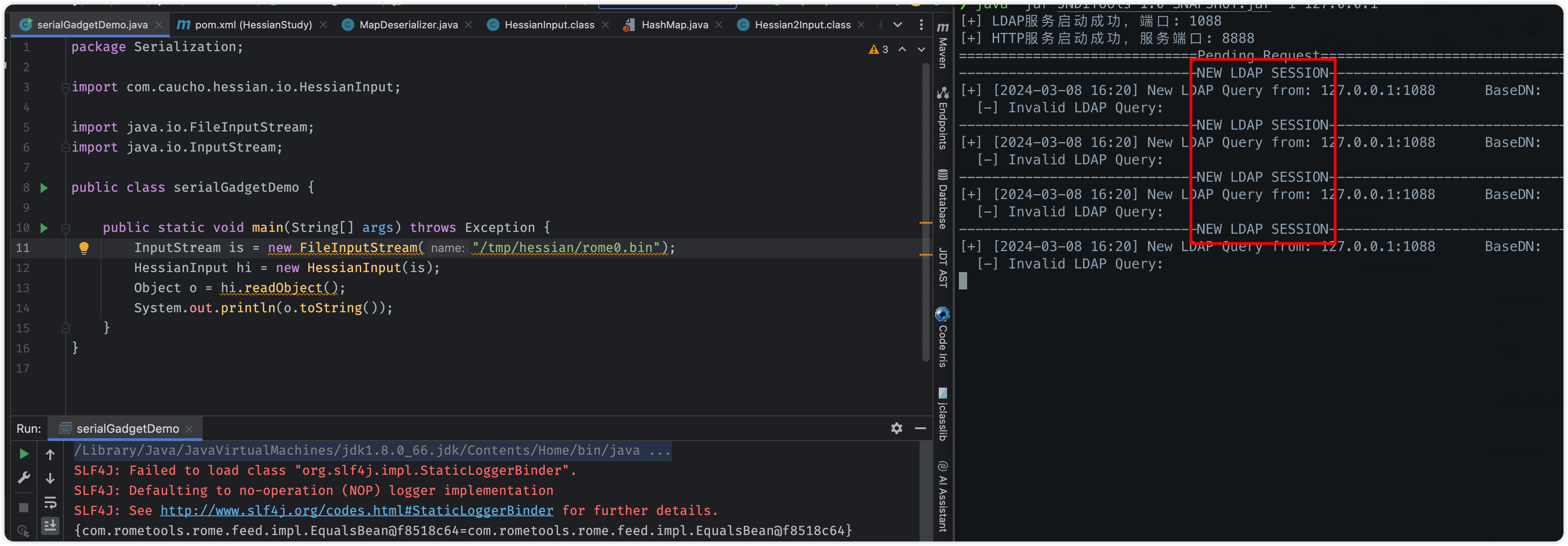
Task: Open the Code Iris side panel
Action: pos(942,337)
